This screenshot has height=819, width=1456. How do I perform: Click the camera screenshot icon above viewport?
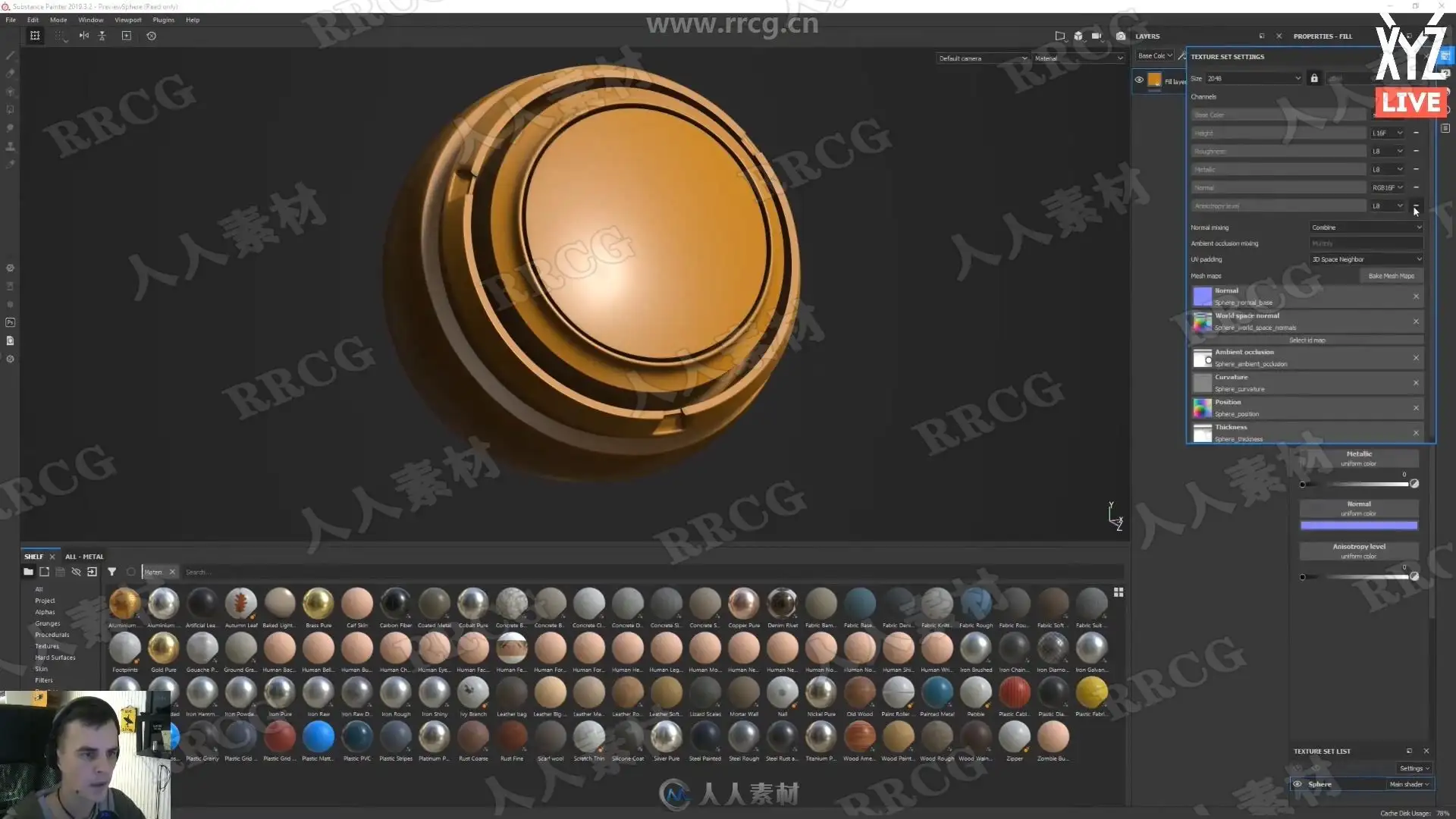coord(1120,36)
